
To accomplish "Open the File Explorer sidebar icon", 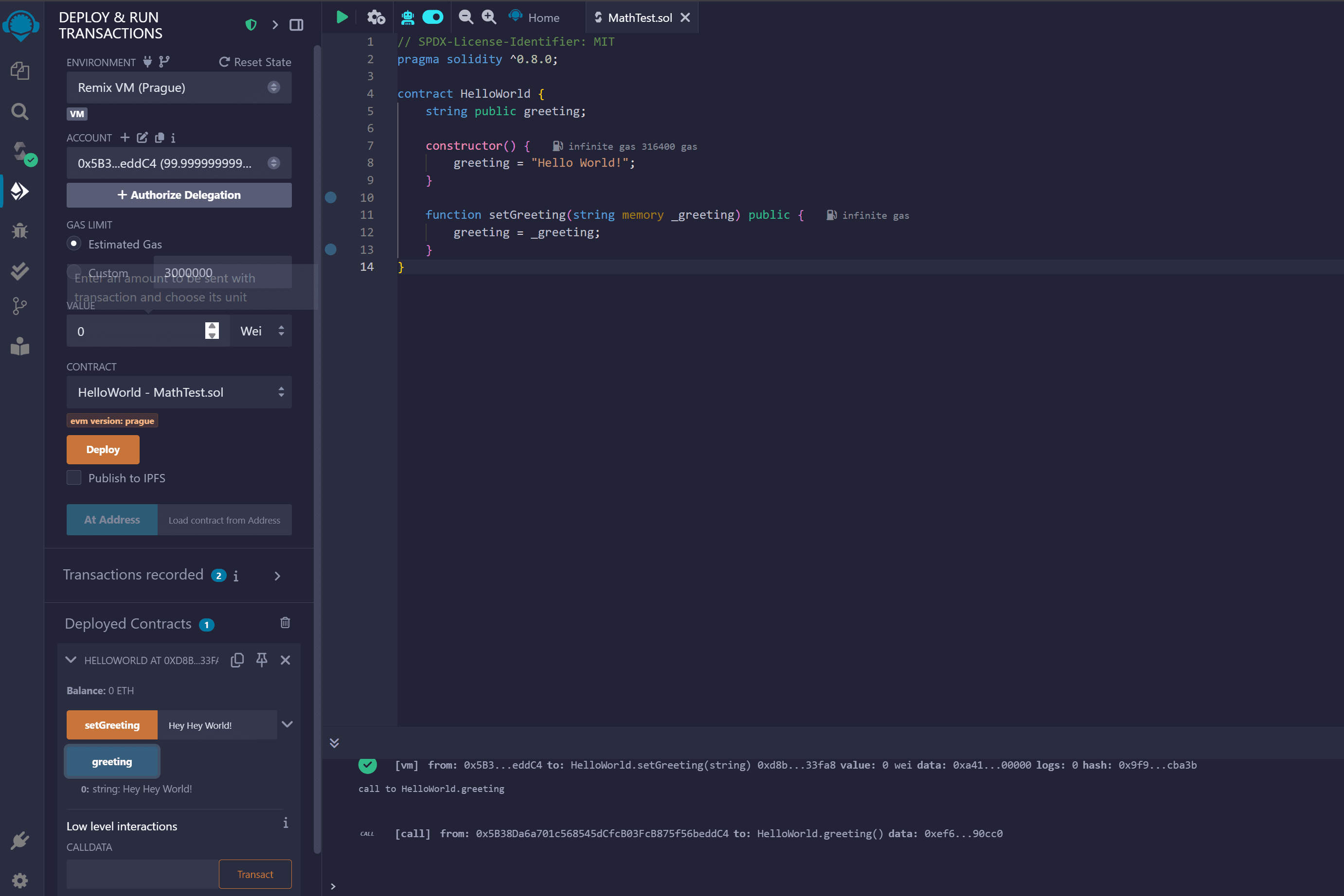I will coord(20,71).
